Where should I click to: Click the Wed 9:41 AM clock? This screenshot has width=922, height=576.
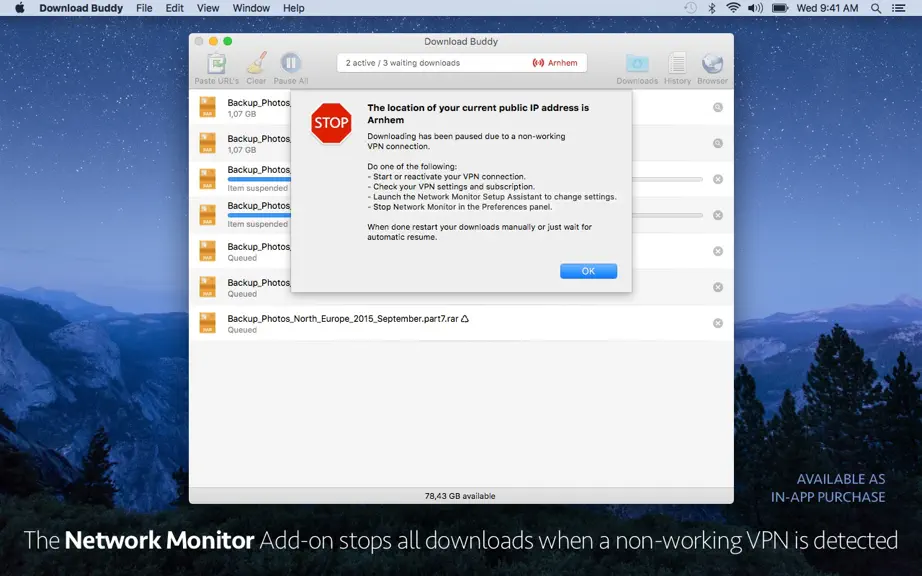pyautogui.click(x=827, y=8)
